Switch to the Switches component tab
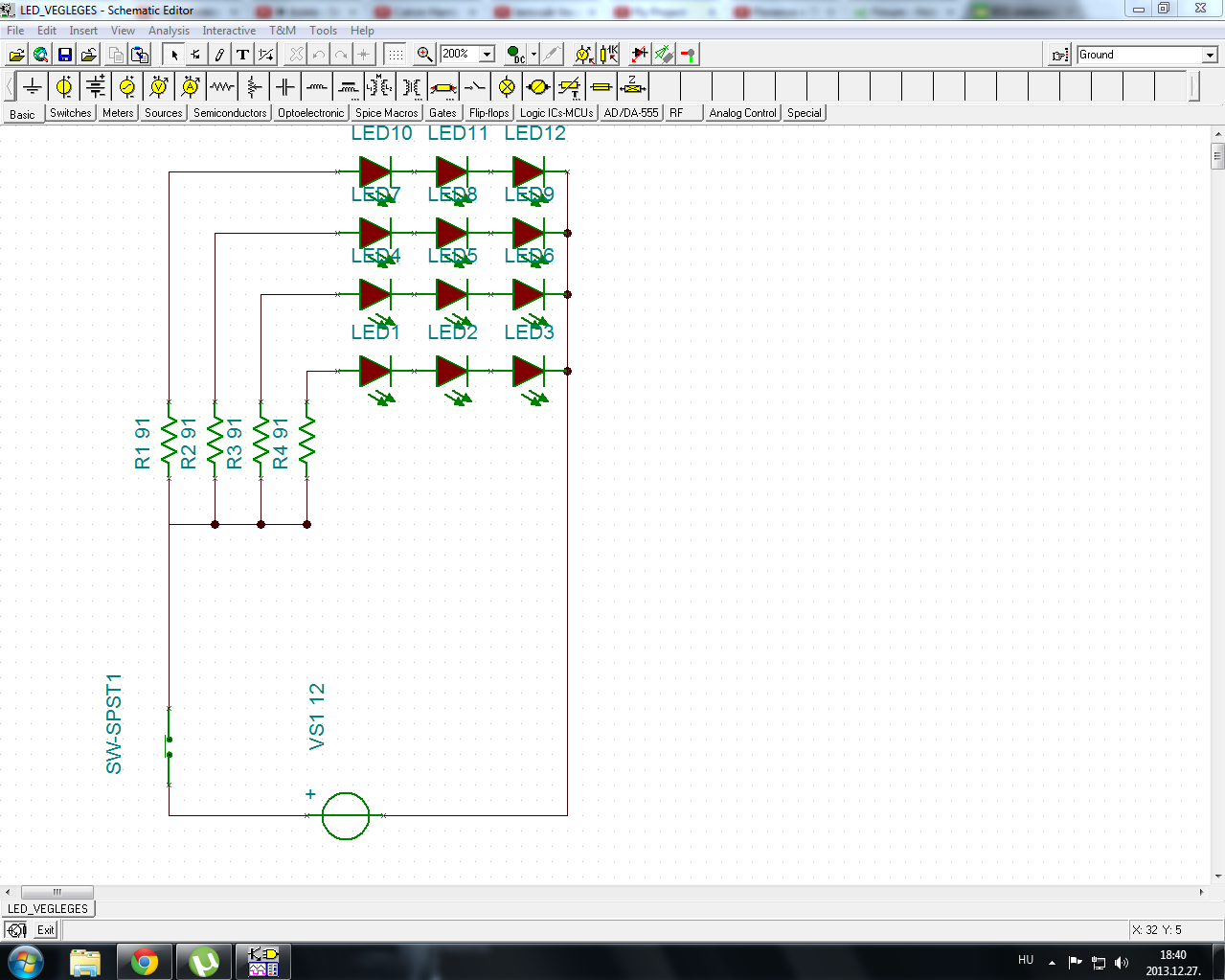The height and width of the screenshot is (980, 1225). (x=71, y=113)
